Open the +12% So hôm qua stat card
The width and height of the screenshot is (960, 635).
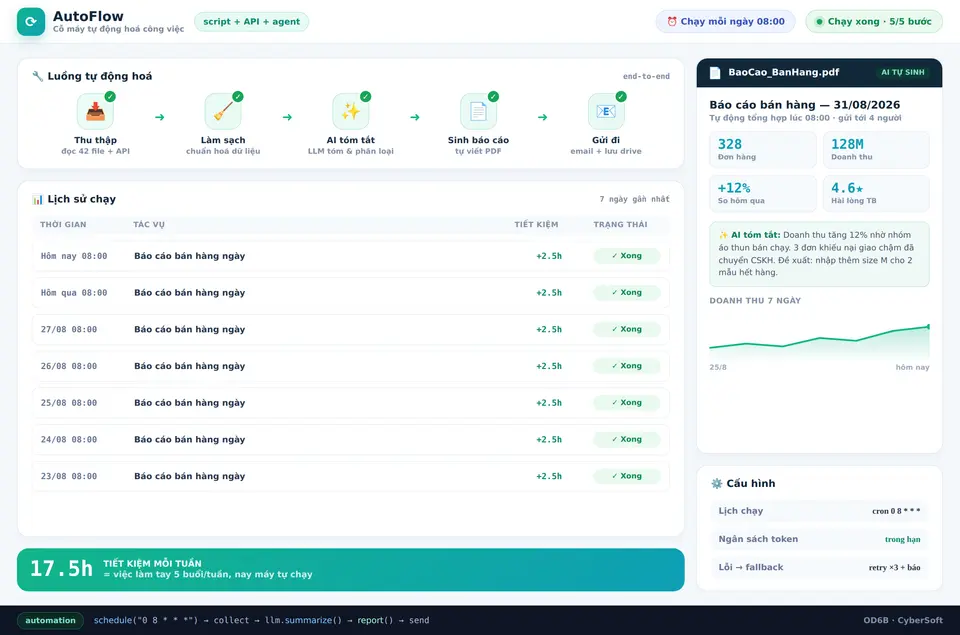tap(763, 194)
